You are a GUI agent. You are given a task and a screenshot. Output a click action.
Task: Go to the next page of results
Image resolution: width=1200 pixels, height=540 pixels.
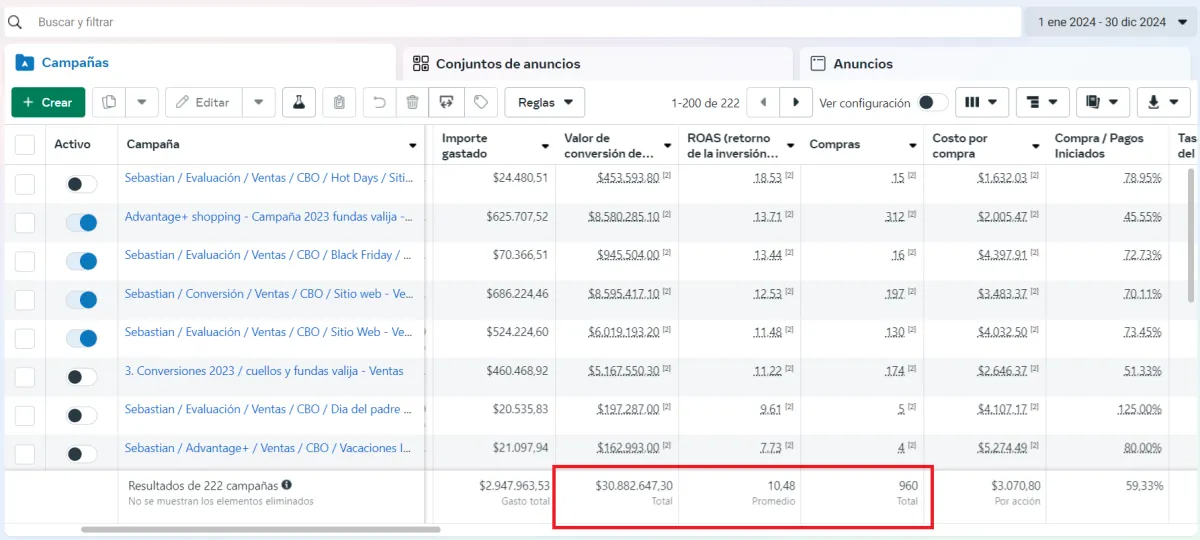coord(796,102)
